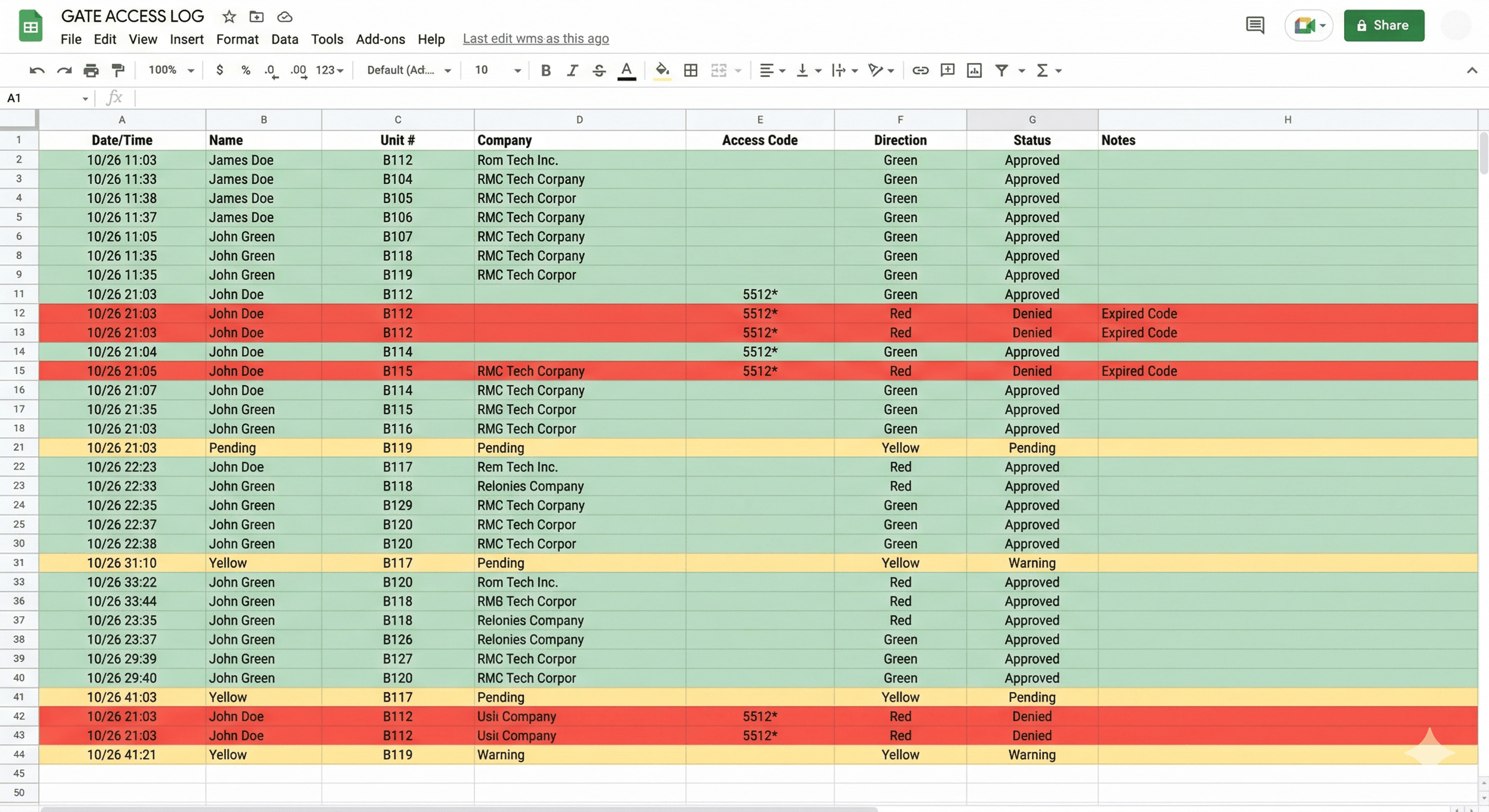Image resolution: width=1489 pixels, height=812 pixels.
Task: Click the Insert link icon
Action: [x=920, y=70]
